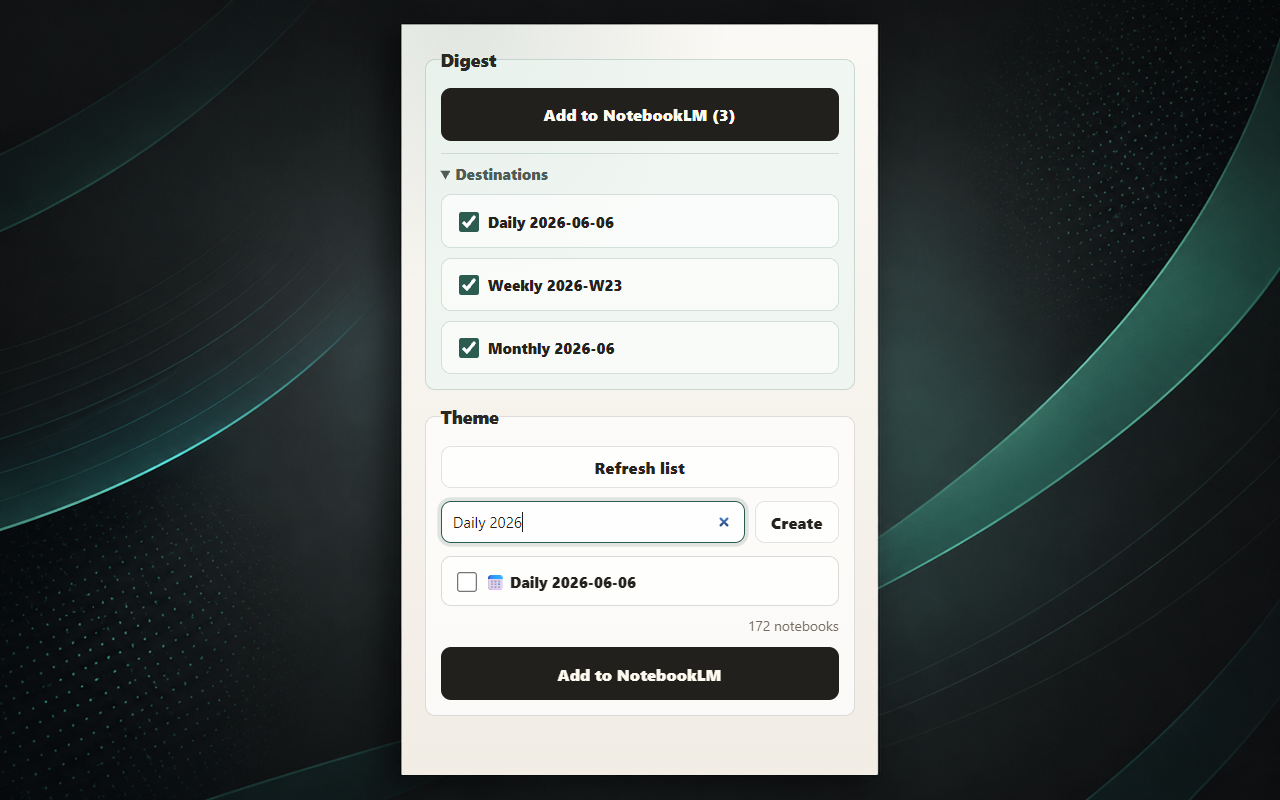The width and height of the screenshot is (1280, 800).
Task: Click the 172 notebooks count text
Action: (x=793, y=626)
